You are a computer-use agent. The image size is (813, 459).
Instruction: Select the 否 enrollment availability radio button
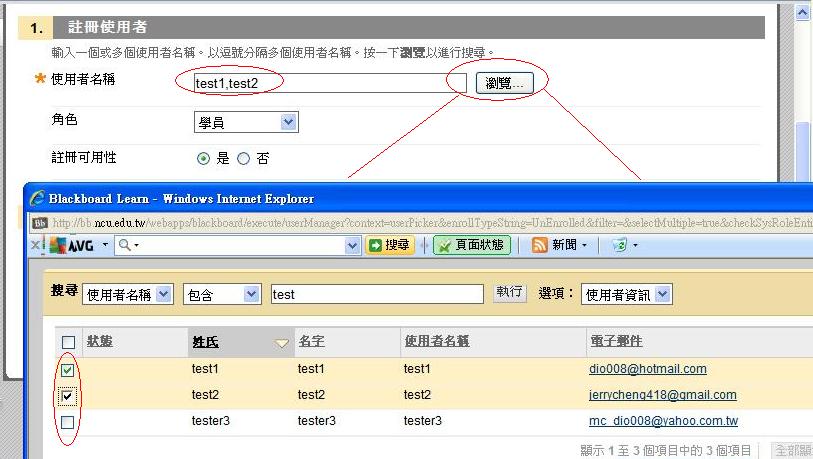coord(243,158)
